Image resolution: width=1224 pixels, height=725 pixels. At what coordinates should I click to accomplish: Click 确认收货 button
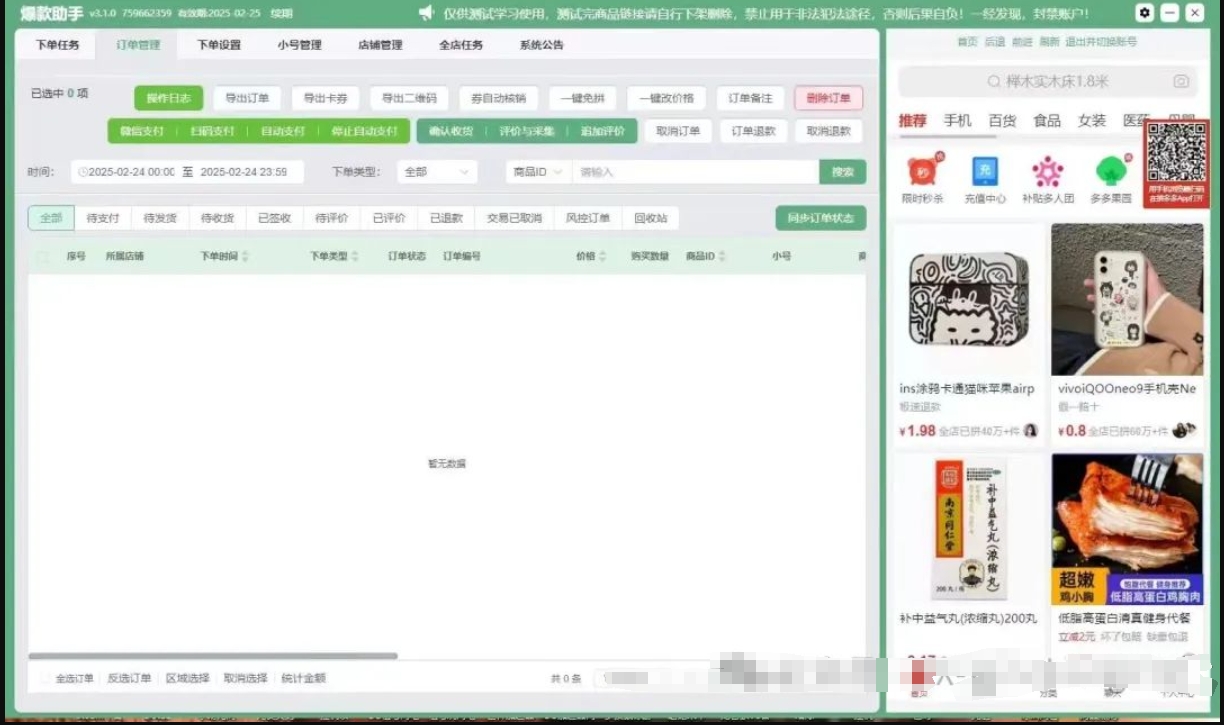pyautogui.click(x=451, y=131)
